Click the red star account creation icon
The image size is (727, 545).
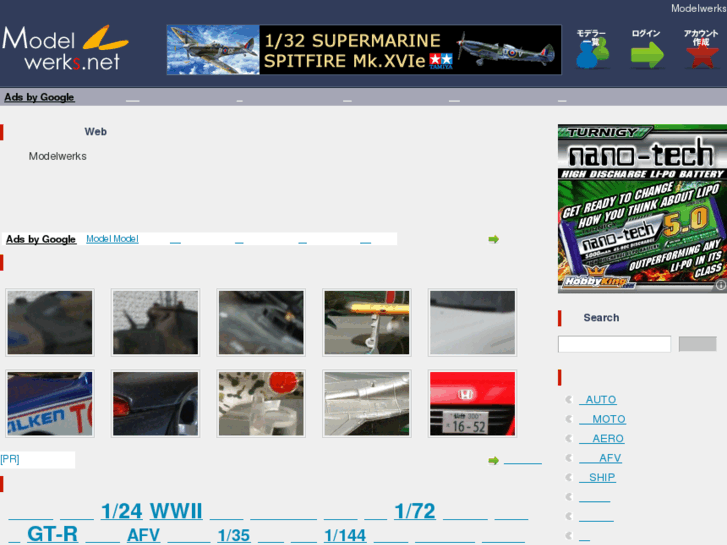[x=701, y=49]
